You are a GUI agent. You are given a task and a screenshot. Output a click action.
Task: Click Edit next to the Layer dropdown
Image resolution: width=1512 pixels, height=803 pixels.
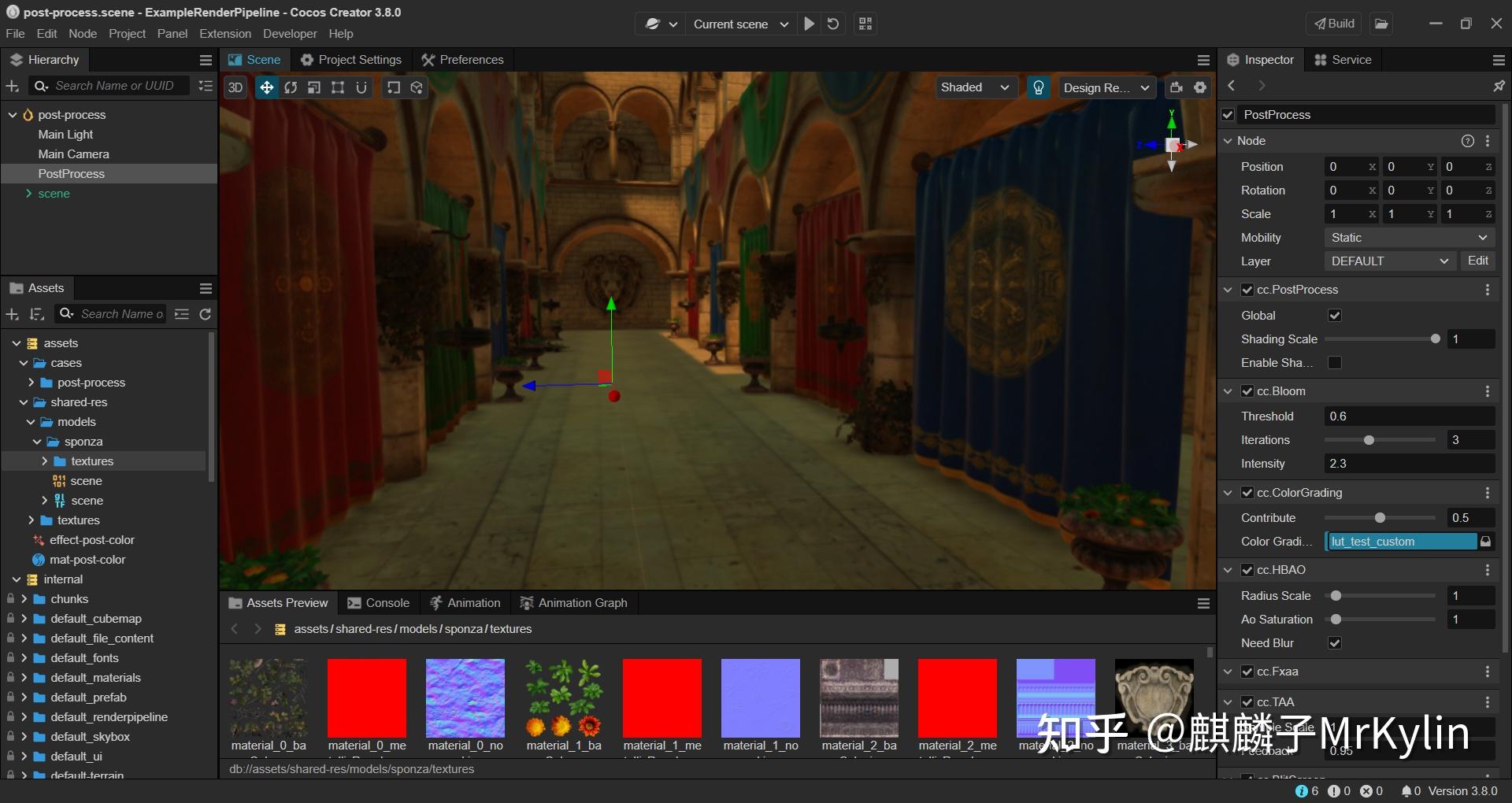(1477, 261)
